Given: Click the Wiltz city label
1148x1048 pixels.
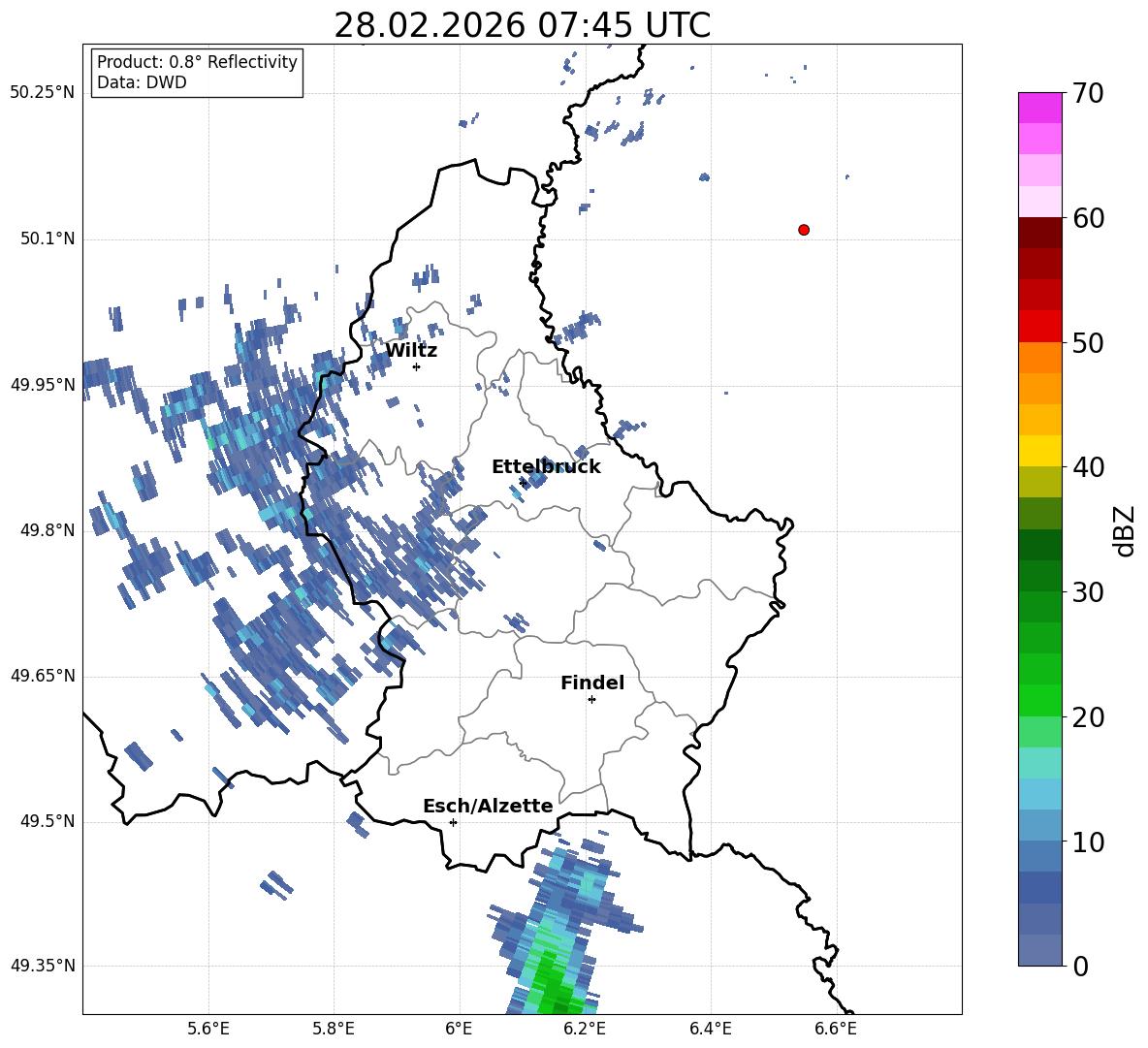Looking at the screenshot, I should [x=411, y=351].
